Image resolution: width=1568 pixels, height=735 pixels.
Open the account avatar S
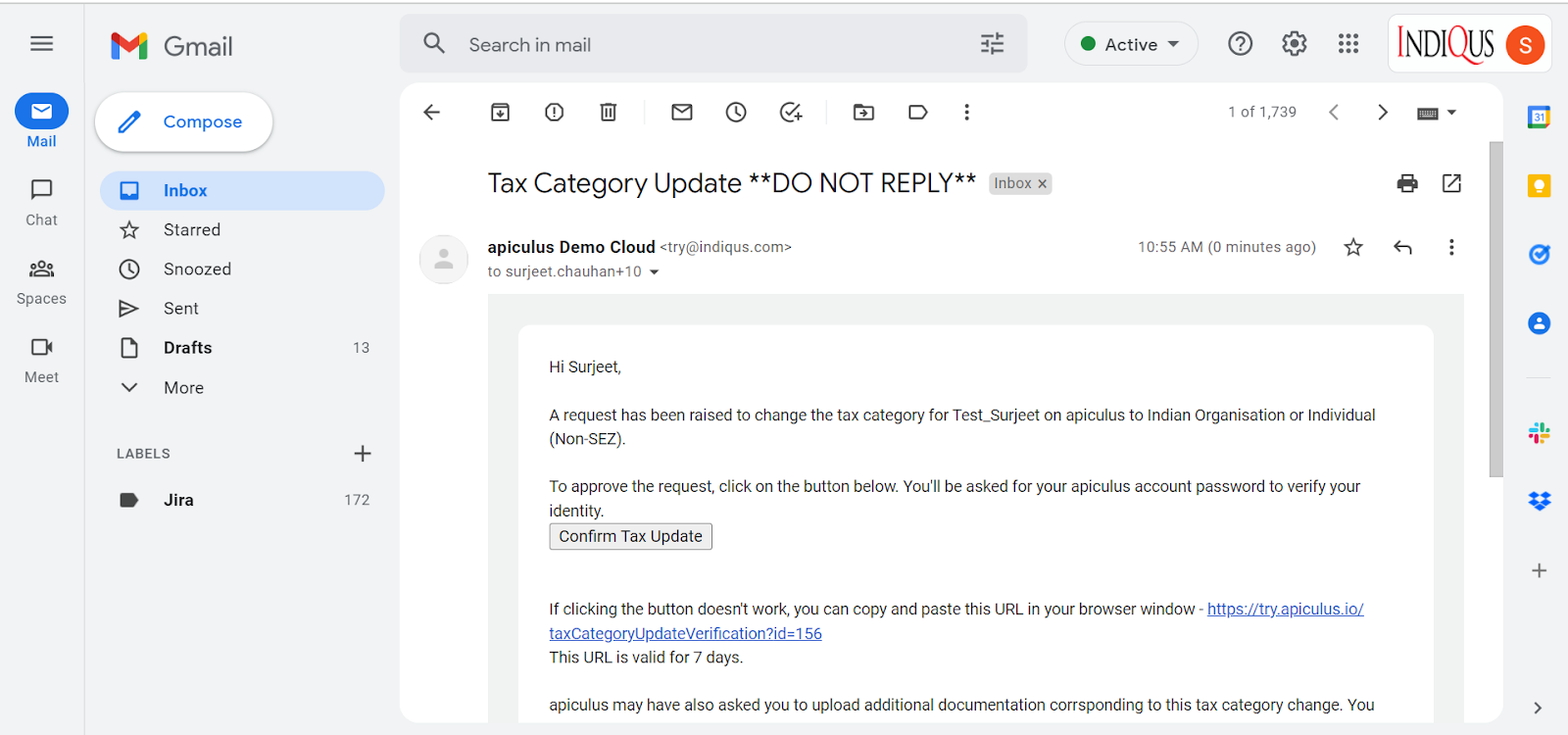[1525, 45]
